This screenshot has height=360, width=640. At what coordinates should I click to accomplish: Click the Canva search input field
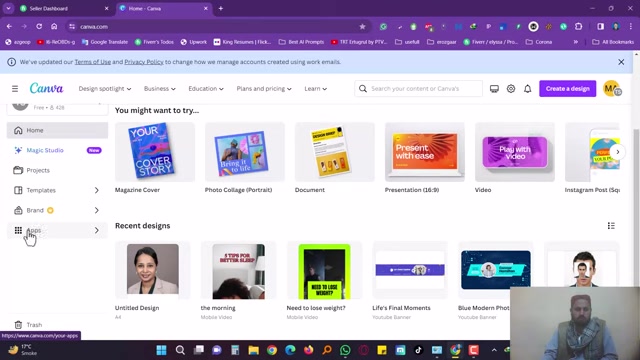click(418, 89)
